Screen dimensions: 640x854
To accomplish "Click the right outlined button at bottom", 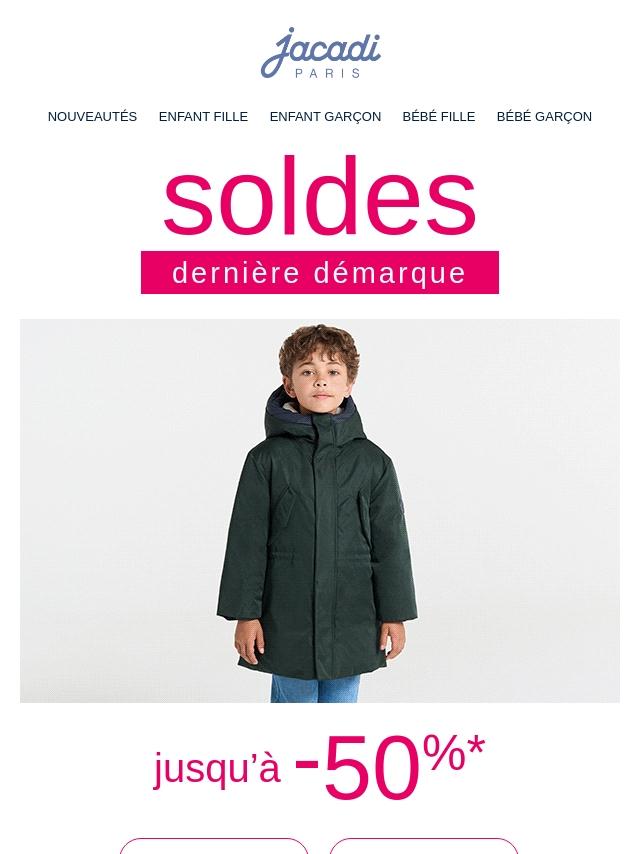I will tap(424, 846).
